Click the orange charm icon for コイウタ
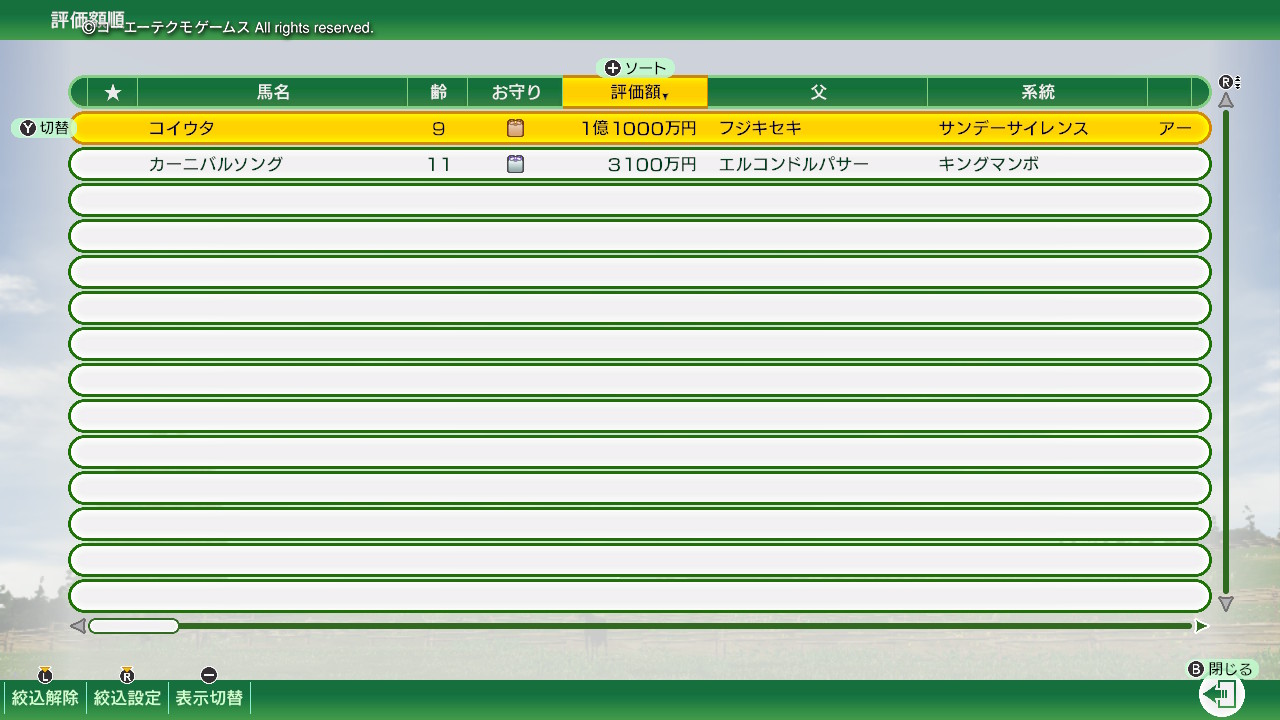 515,128
